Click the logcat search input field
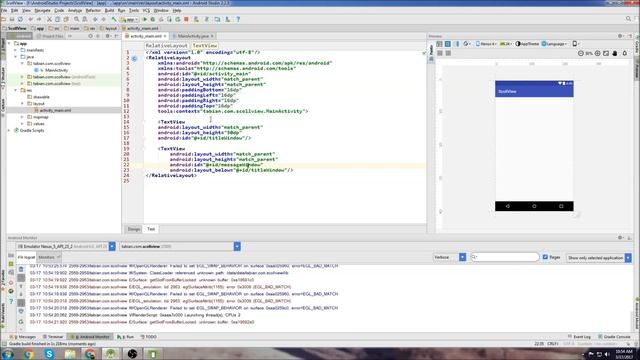 [x=505, y=257]
